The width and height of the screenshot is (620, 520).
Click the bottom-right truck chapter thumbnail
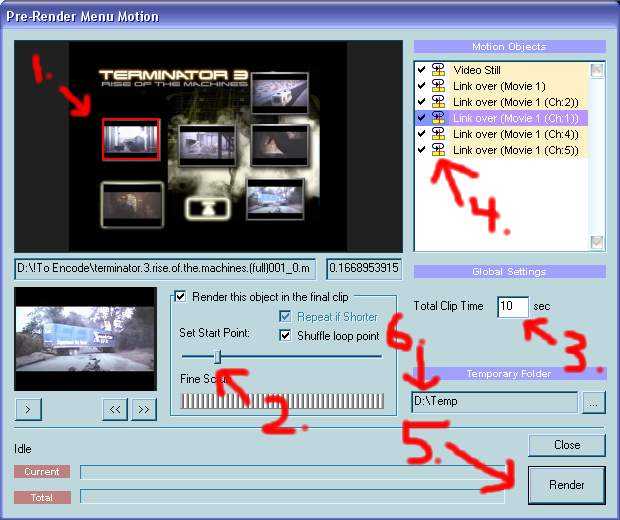(x=275, y=200)
